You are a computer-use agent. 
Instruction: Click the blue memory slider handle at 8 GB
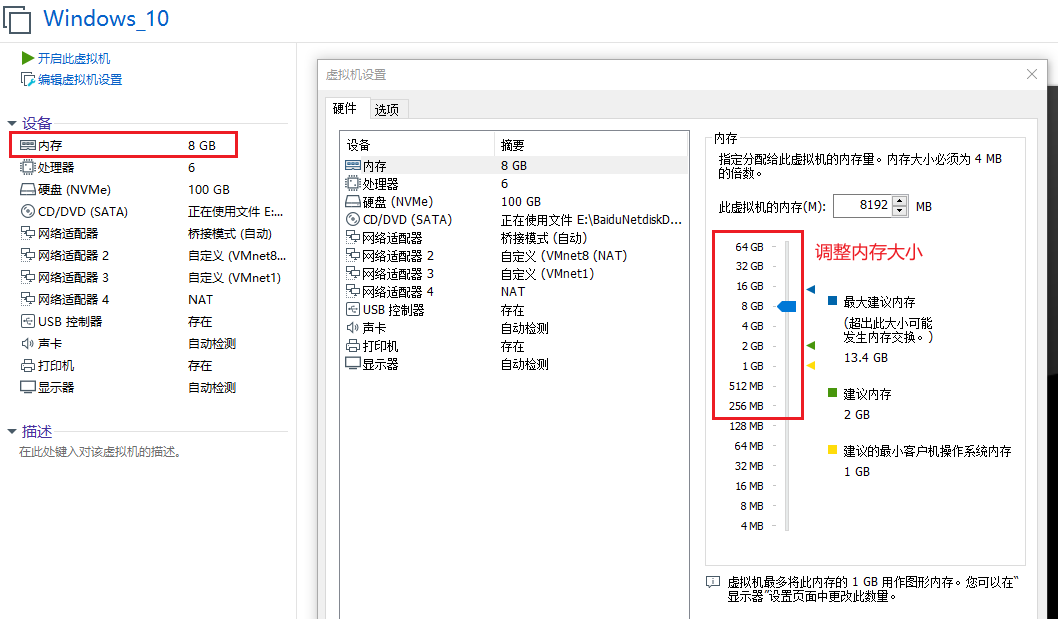coord(787,306)
